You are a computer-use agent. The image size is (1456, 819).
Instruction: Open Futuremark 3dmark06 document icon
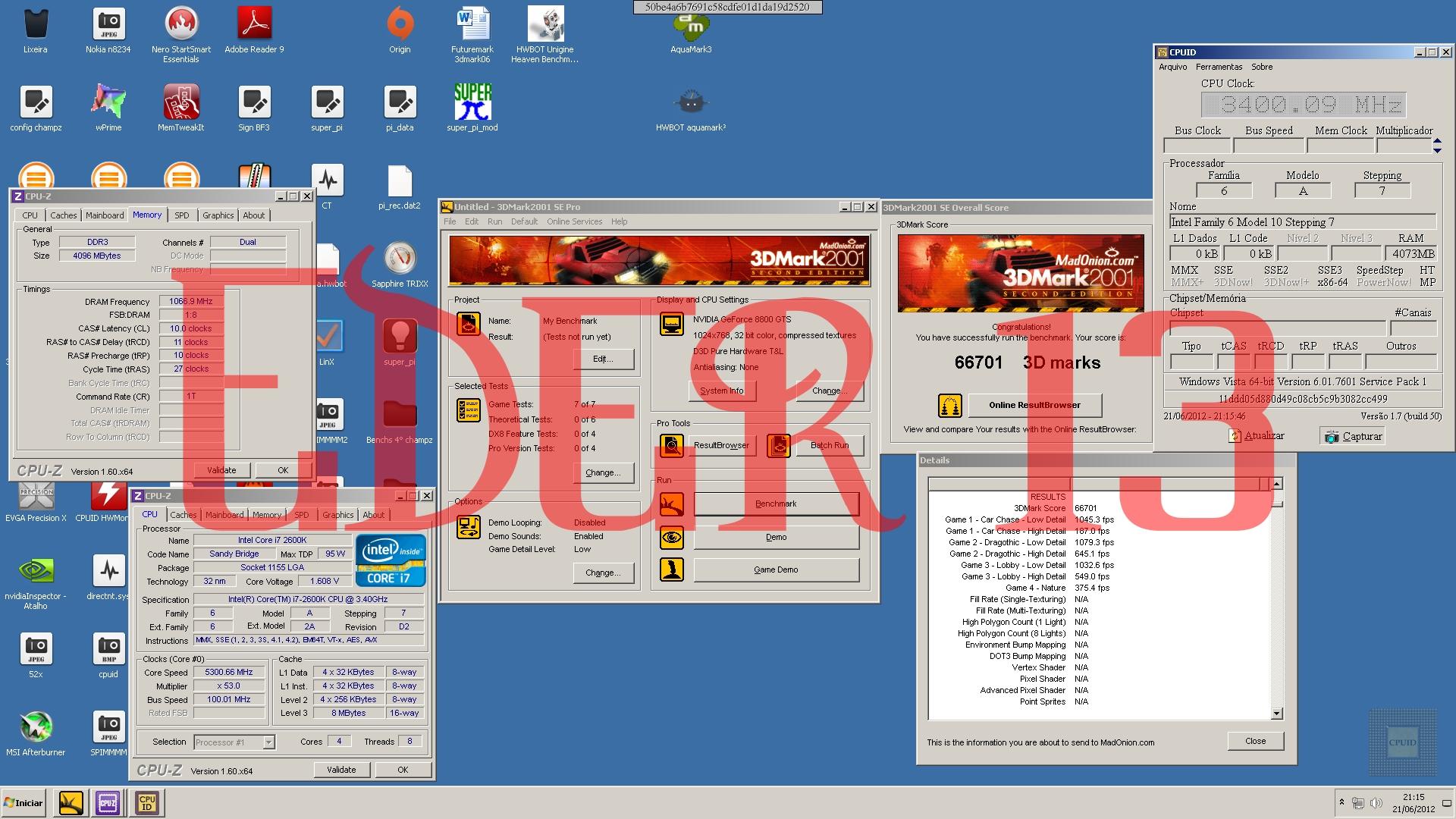click(472, 34)
